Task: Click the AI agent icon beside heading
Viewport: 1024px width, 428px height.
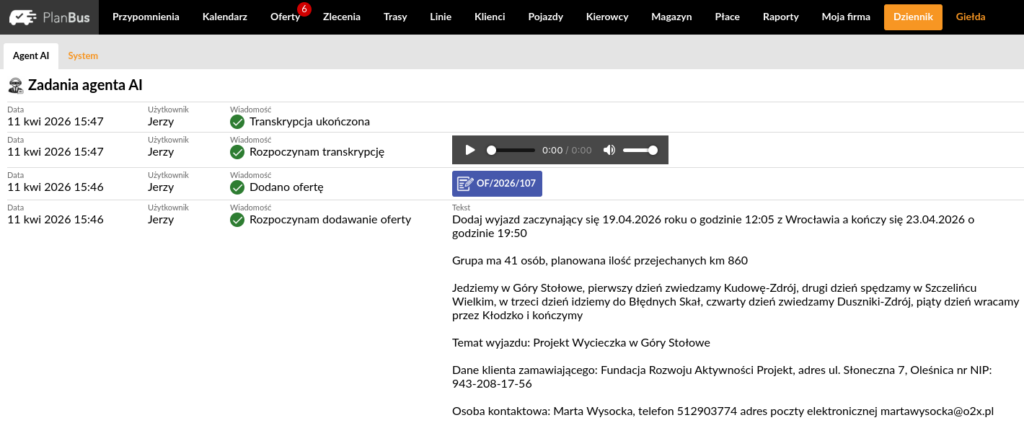Action: [15, 86]
